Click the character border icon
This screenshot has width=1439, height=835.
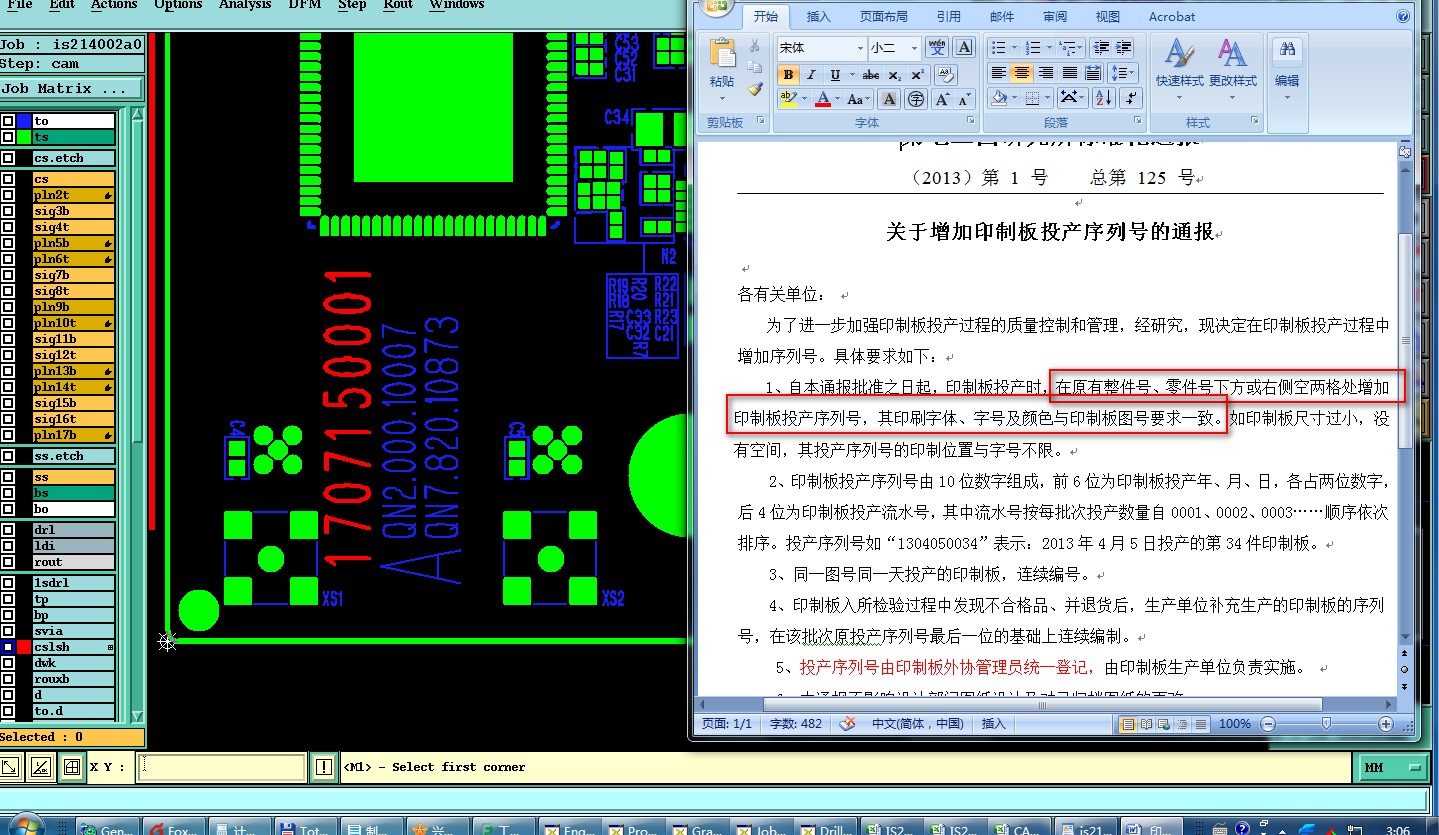964,47
